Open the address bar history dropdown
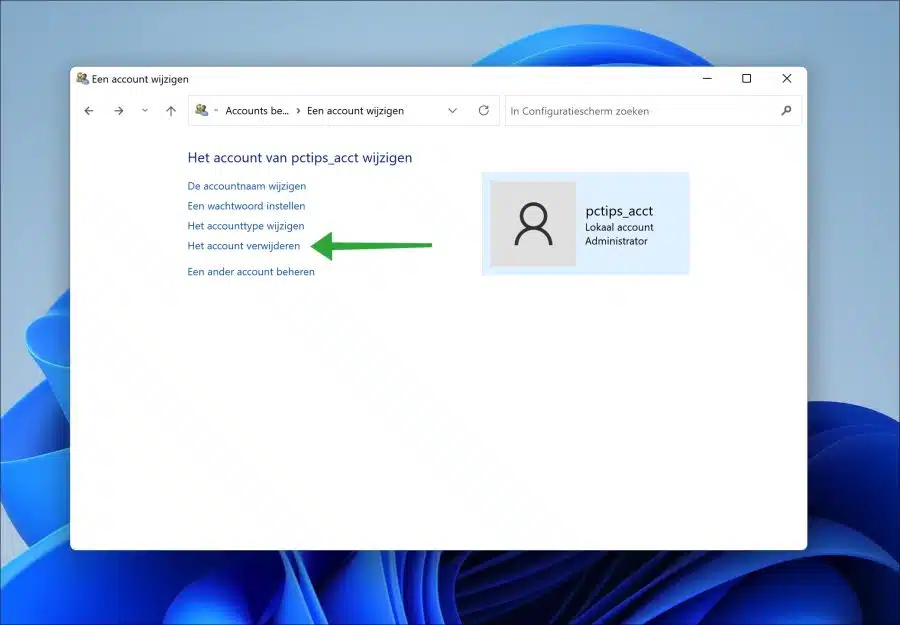Screen dimensions: 900x625 452,111
